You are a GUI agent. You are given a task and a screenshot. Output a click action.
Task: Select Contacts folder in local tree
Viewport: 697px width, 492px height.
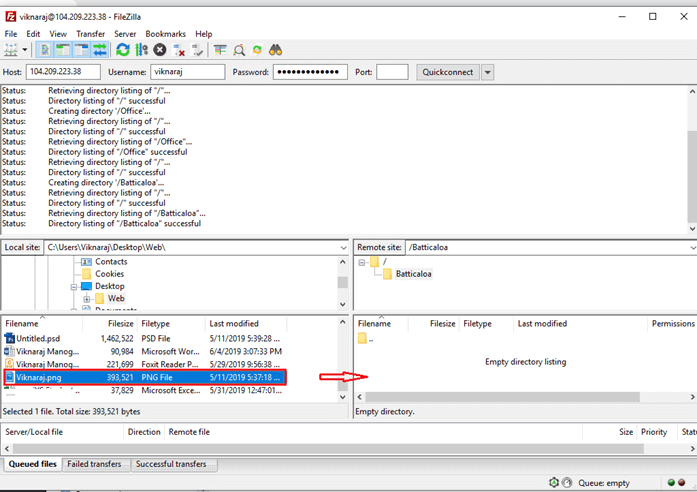coord(111,262)
